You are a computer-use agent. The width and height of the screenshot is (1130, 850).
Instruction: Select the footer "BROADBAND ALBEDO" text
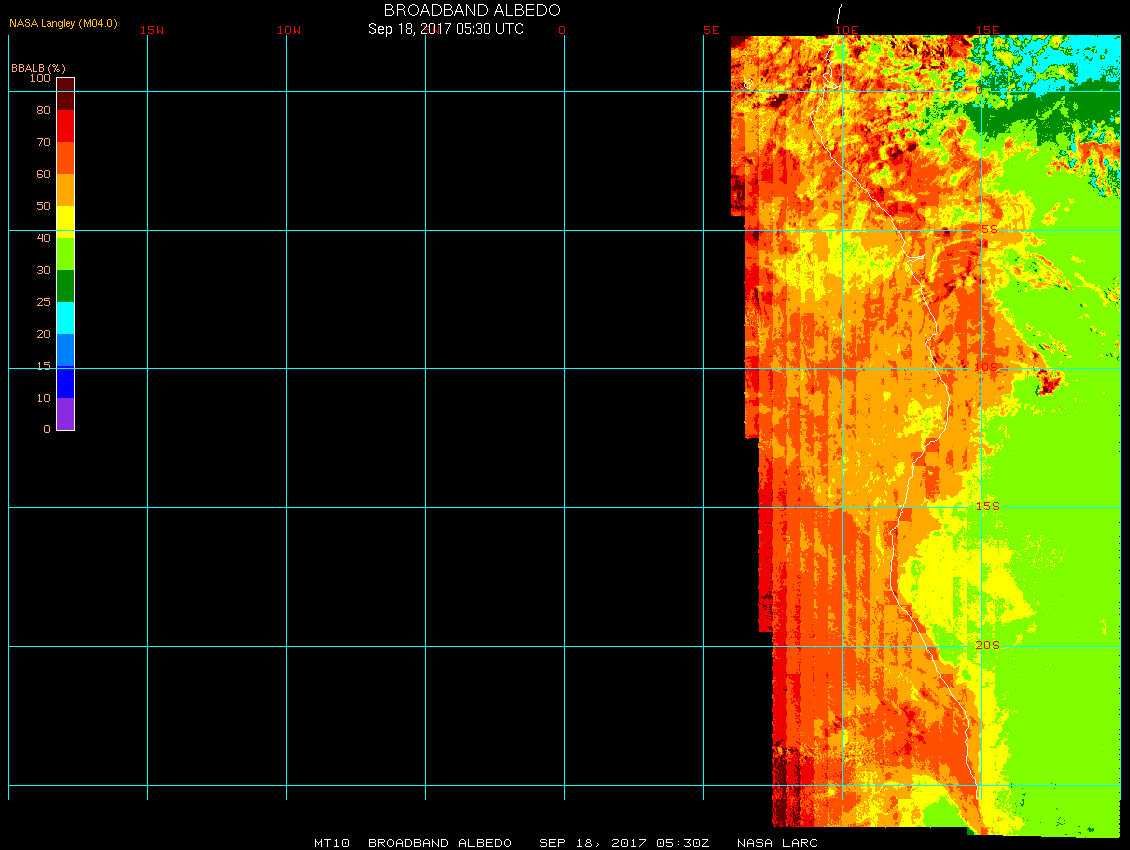click(x=440, y=843)
